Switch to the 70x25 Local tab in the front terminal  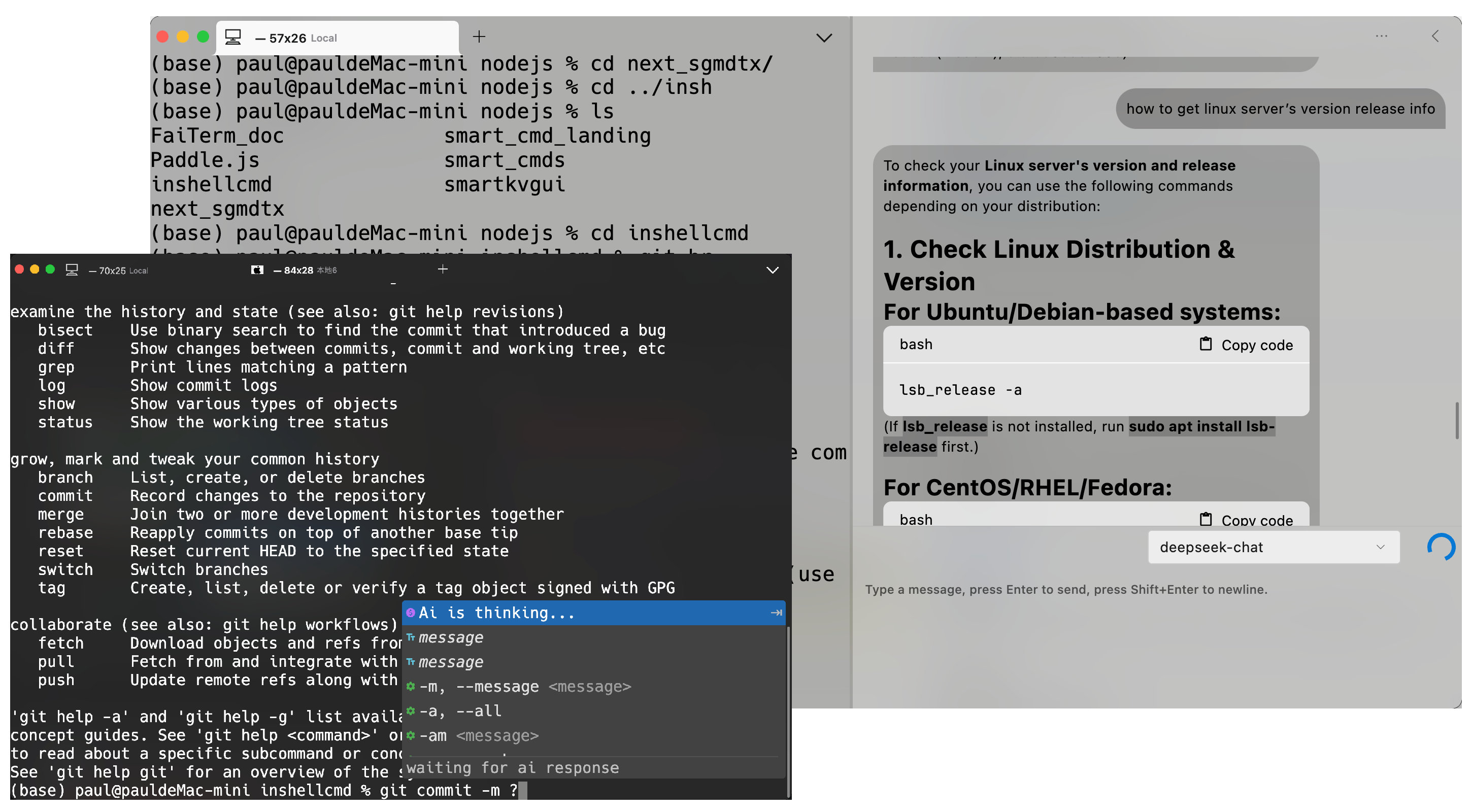[117, 270]
